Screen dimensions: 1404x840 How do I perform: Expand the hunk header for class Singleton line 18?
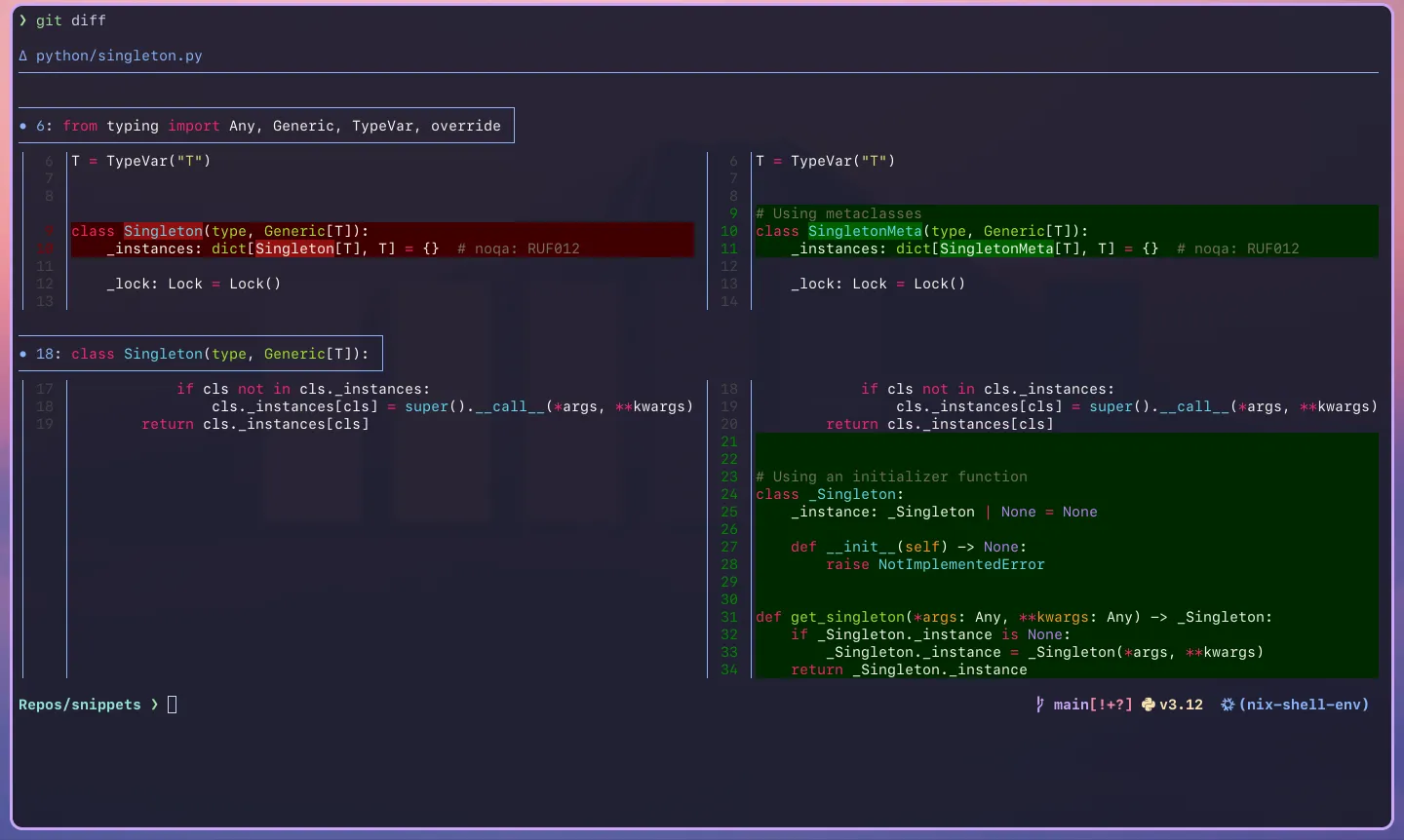click(x=200, y=354)
